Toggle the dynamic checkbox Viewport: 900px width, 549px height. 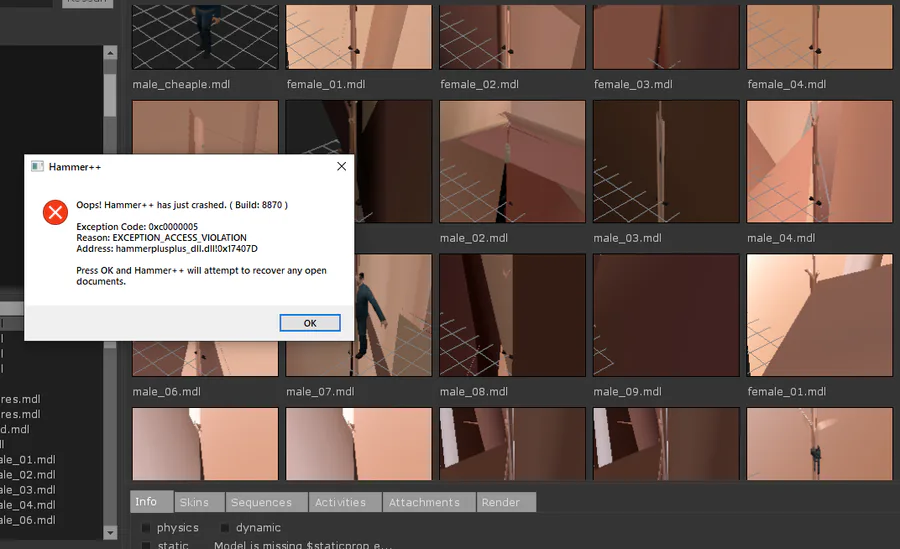(225, 528)
